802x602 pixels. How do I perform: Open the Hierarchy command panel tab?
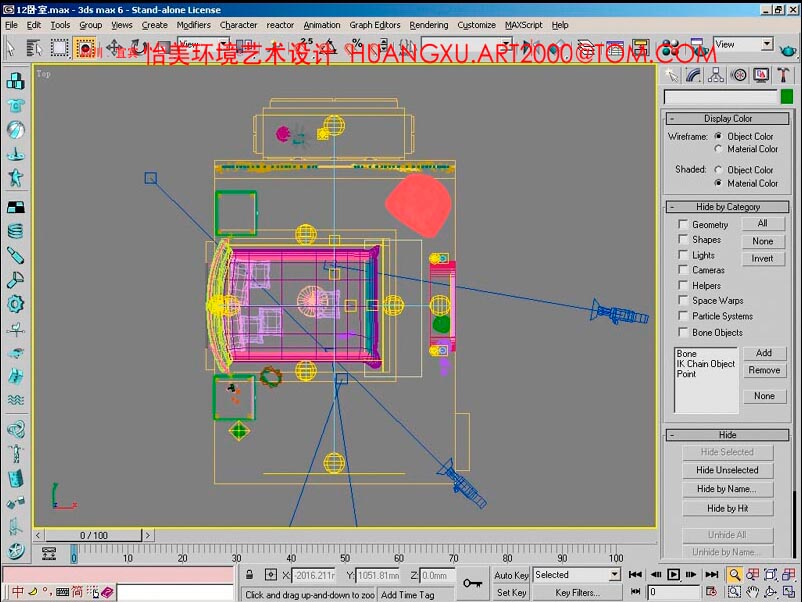716,76
